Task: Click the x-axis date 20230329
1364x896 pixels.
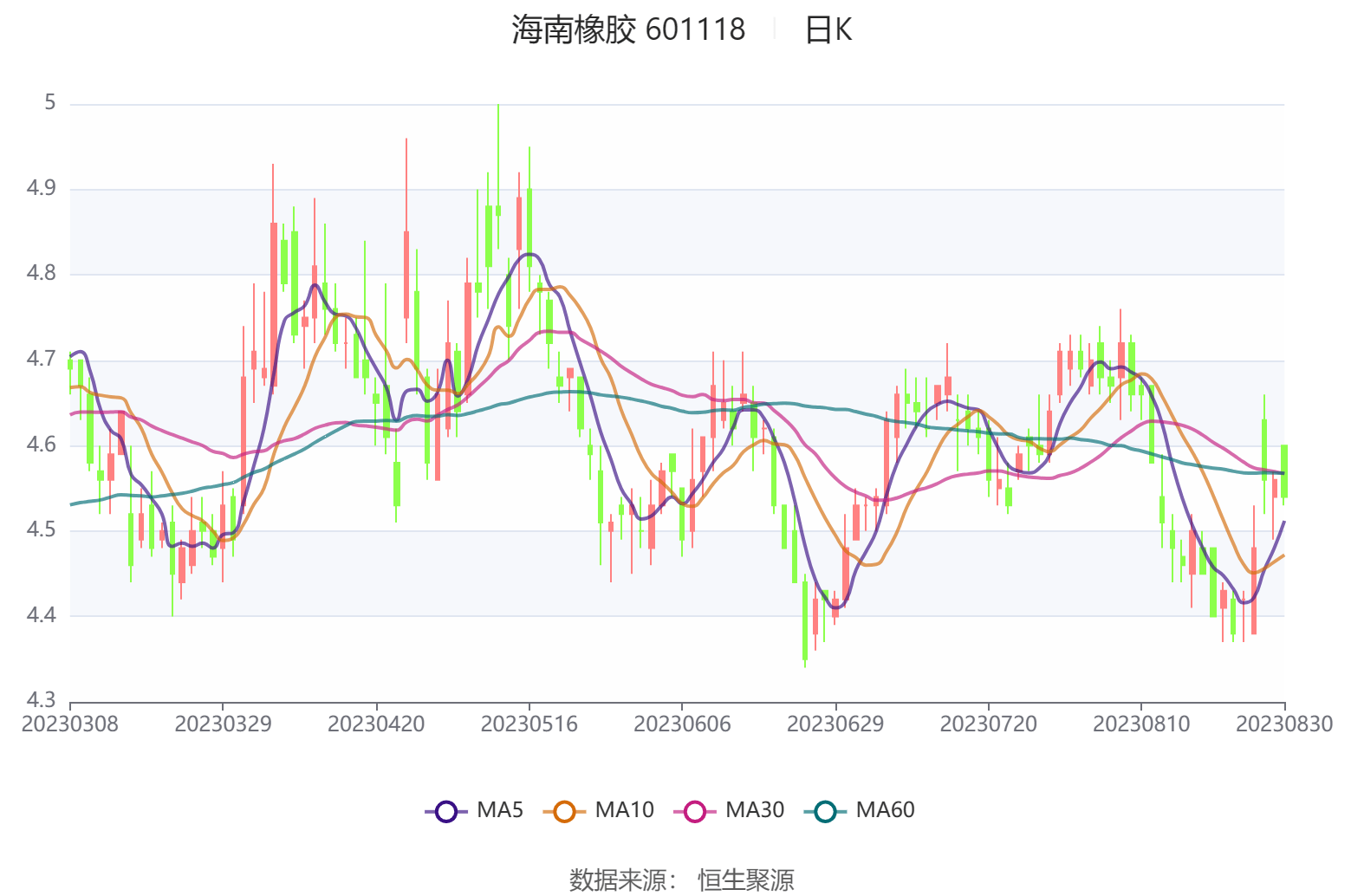Action: tap(223, 724)
